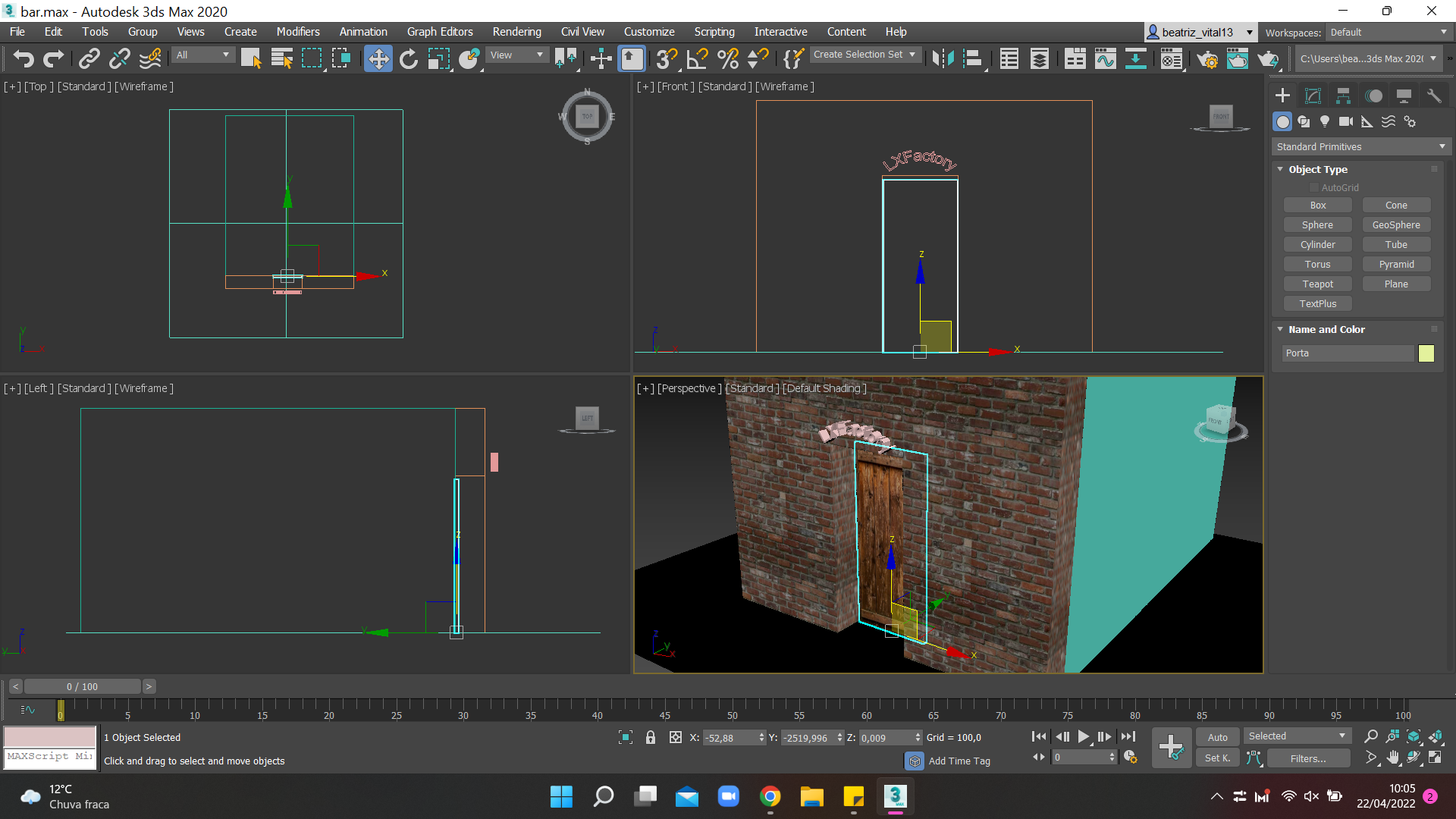1456x819 pixels.
Task: Activate the Select and Rotate tool
Action: tap(409, 58)
